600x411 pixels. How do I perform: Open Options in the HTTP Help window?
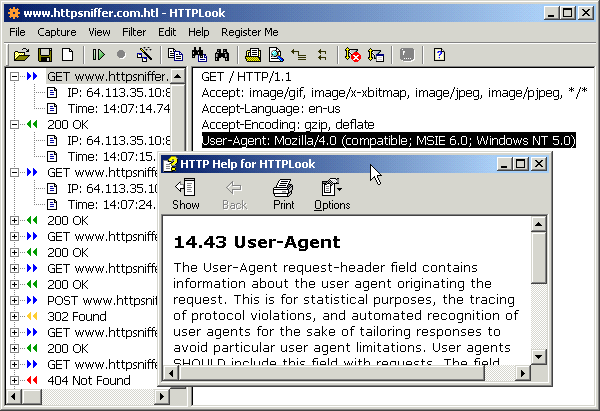(332, 194)
